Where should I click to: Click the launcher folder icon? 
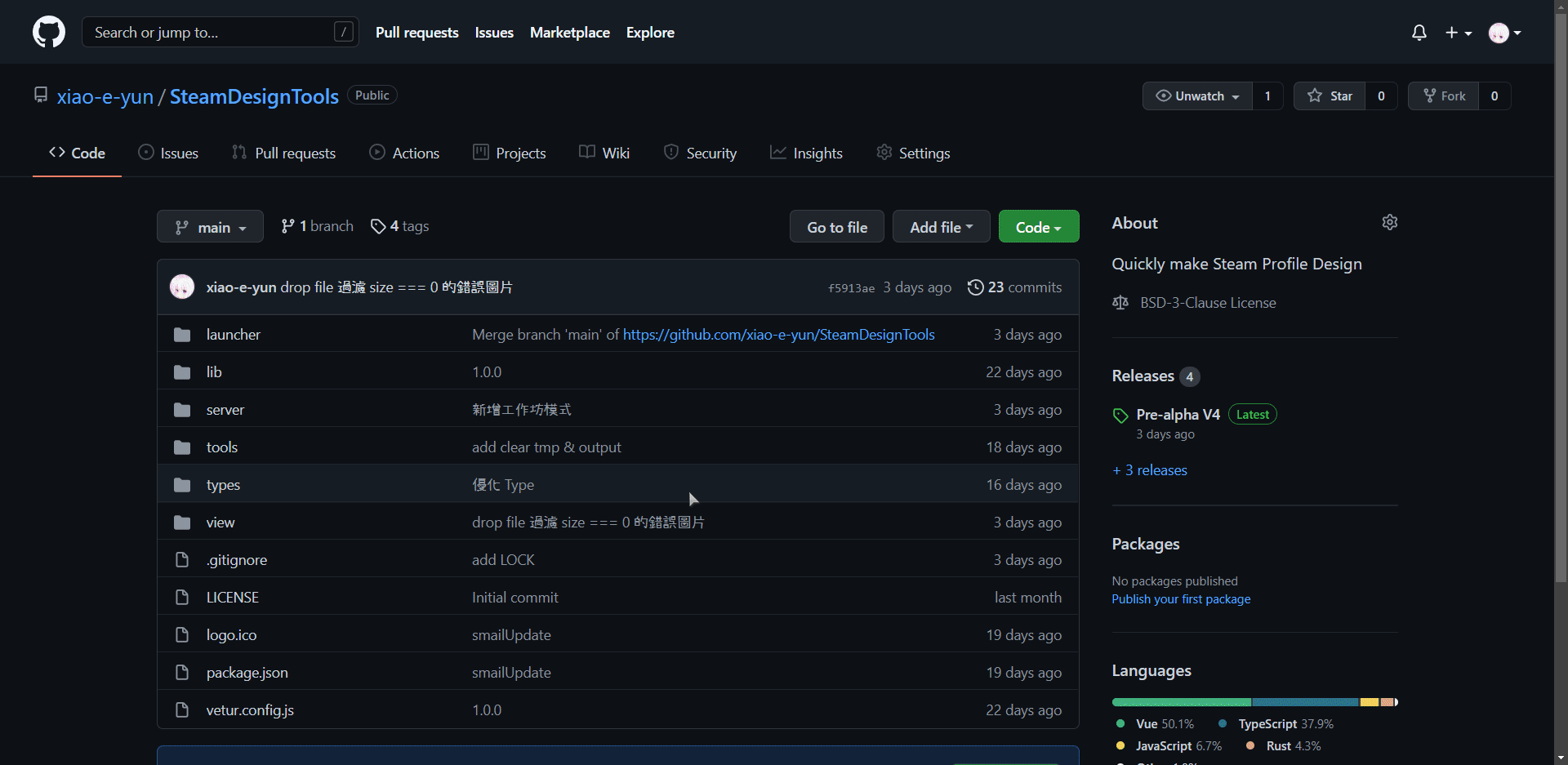pyautogui.click(x=182, y=335)
